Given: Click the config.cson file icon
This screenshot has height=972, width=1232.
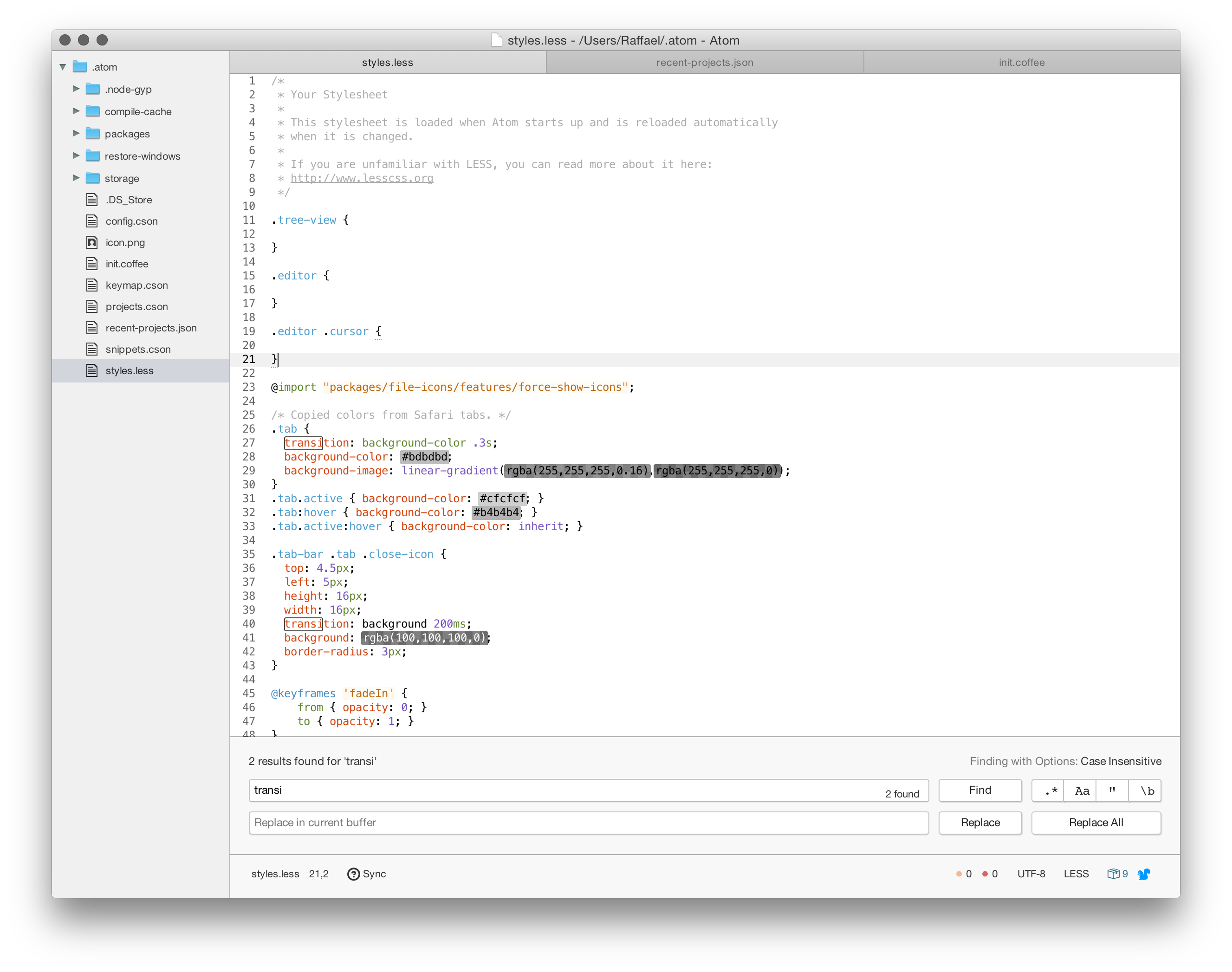Looking at the screenshot, I should [92, 221].
